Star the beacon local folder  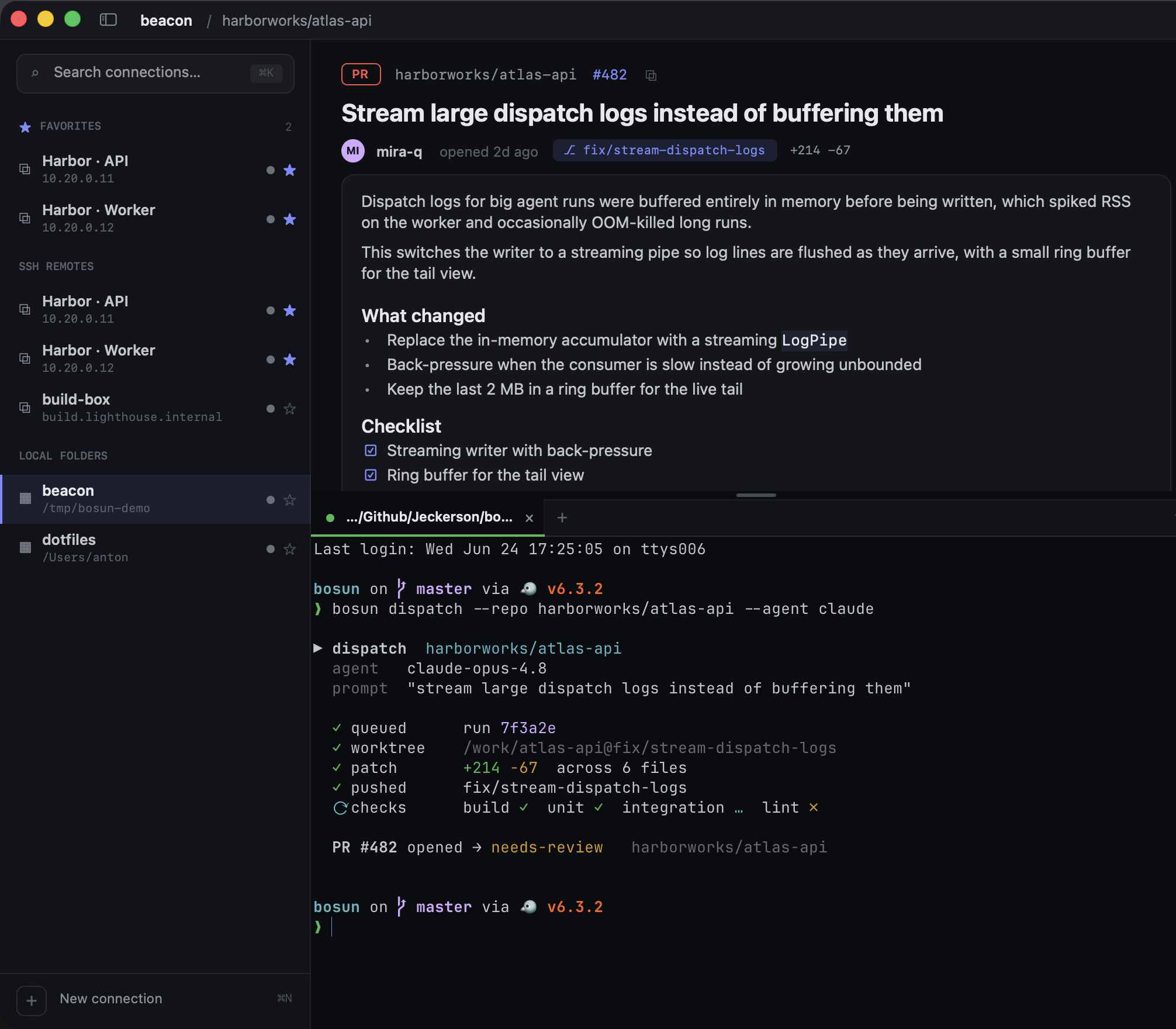point(289,500)
